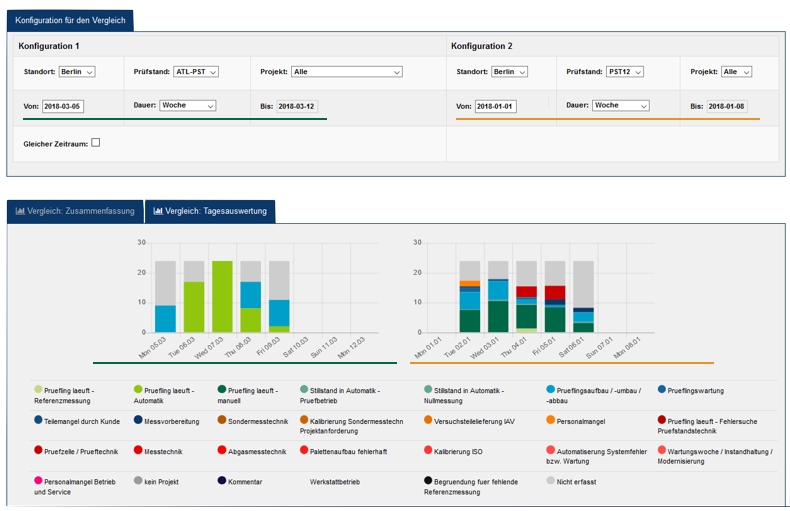Click the Von date field 2018-03-05

(62, 106)
